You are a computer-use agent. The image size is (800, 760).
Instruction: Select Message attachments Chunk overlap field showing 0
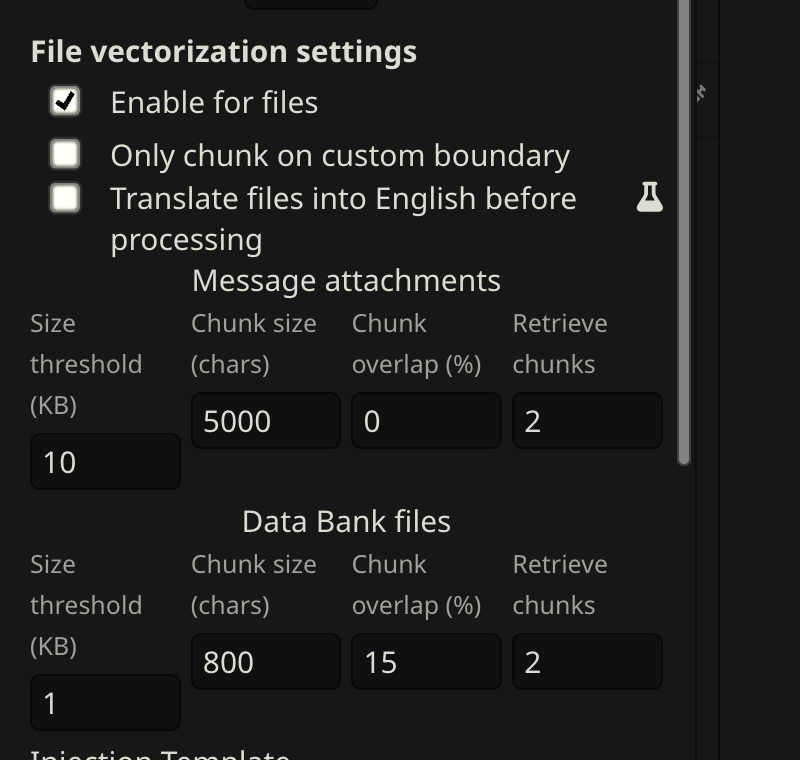tap(425, 421)
